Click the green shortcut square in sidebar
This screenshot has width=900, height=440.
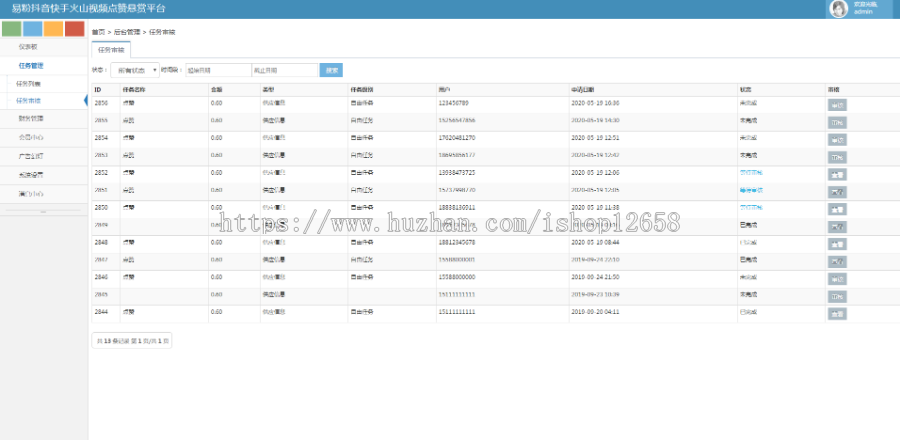[x=12, y=29]
